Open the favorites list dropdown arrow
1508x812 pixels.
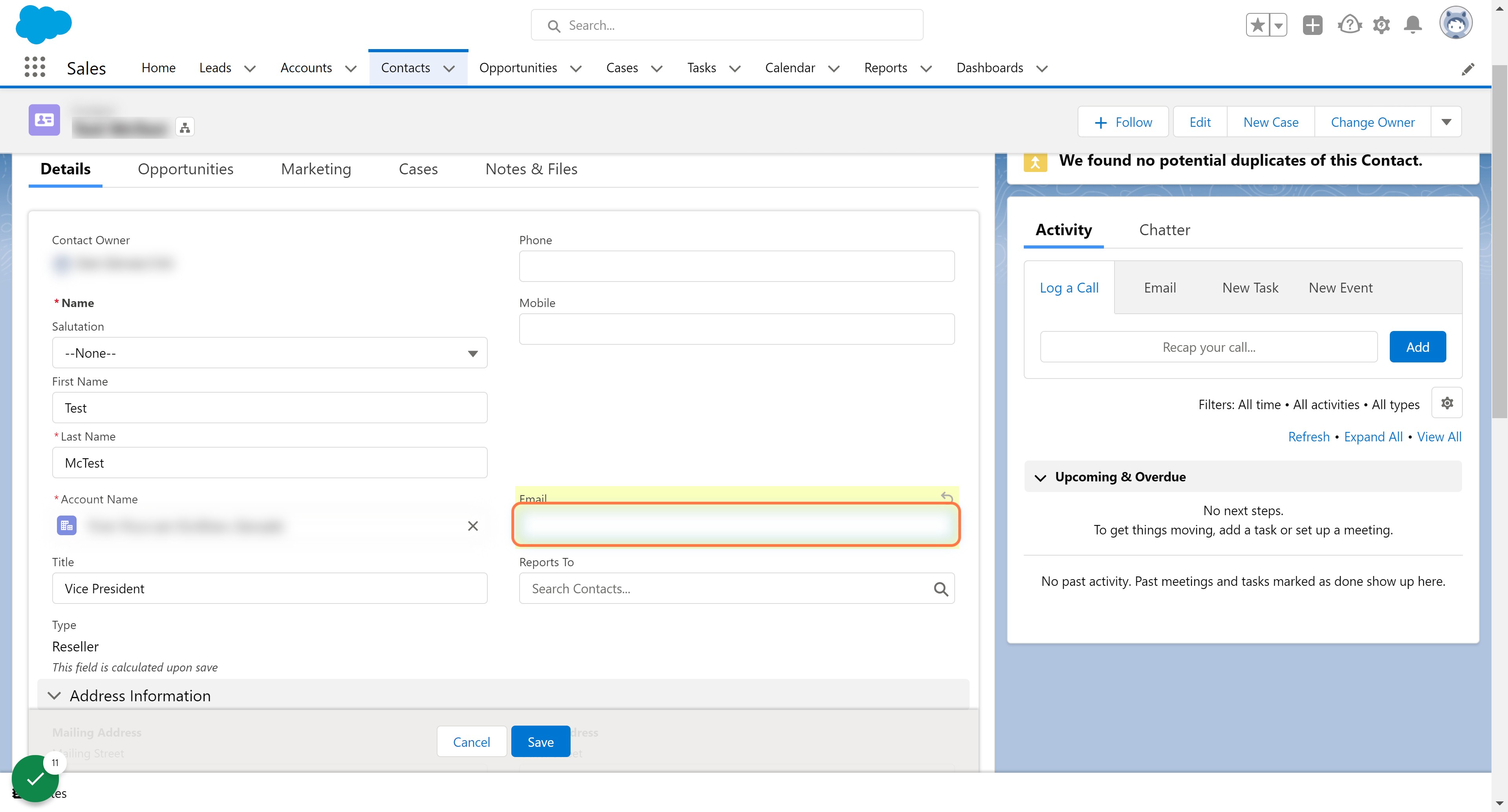(1279, 25)
